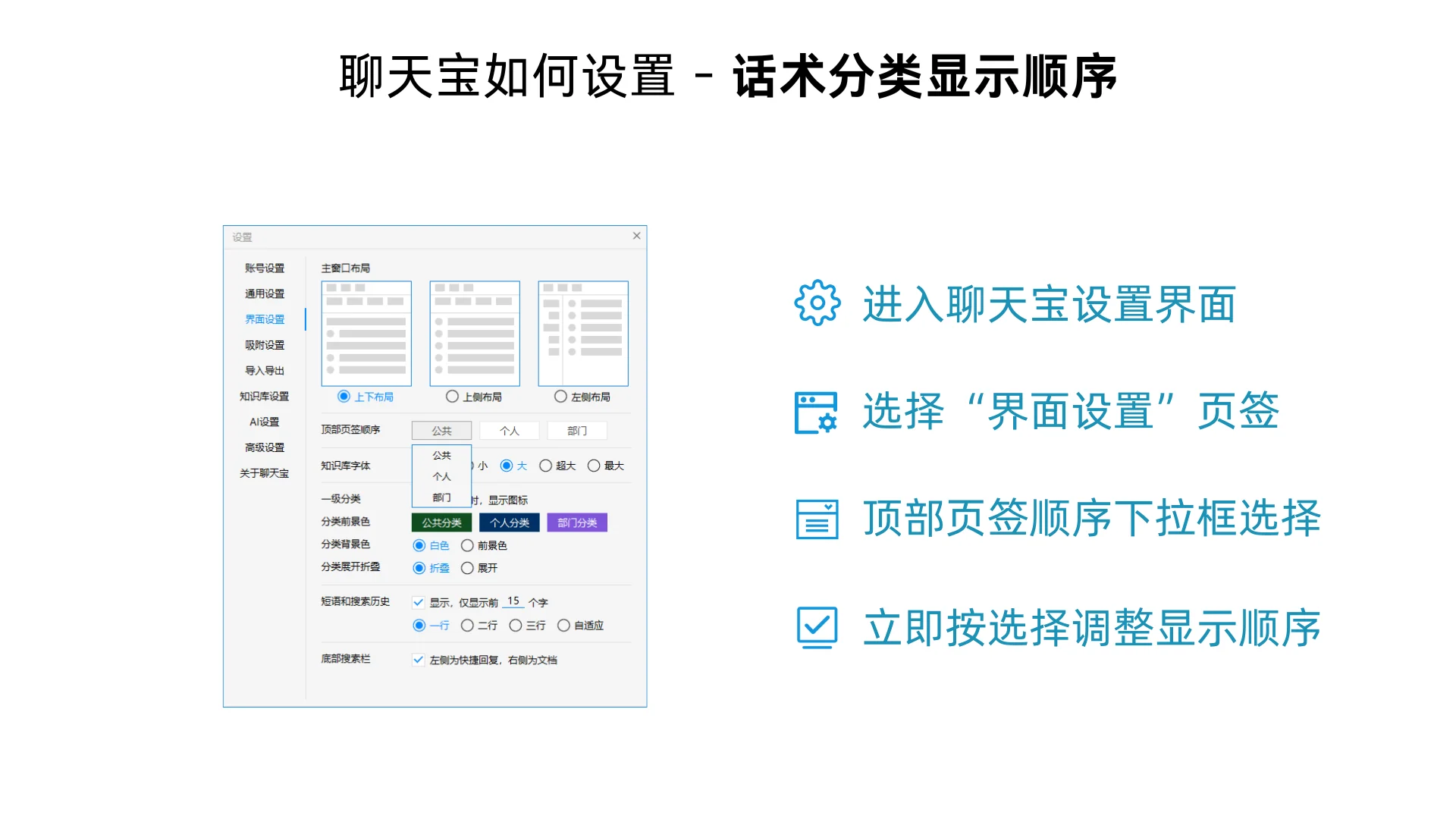Click the dropdown-list icon beside 顶部页签顺序下拉框选择
Viewport: 1456px width, 819px height.
(817, 519)
